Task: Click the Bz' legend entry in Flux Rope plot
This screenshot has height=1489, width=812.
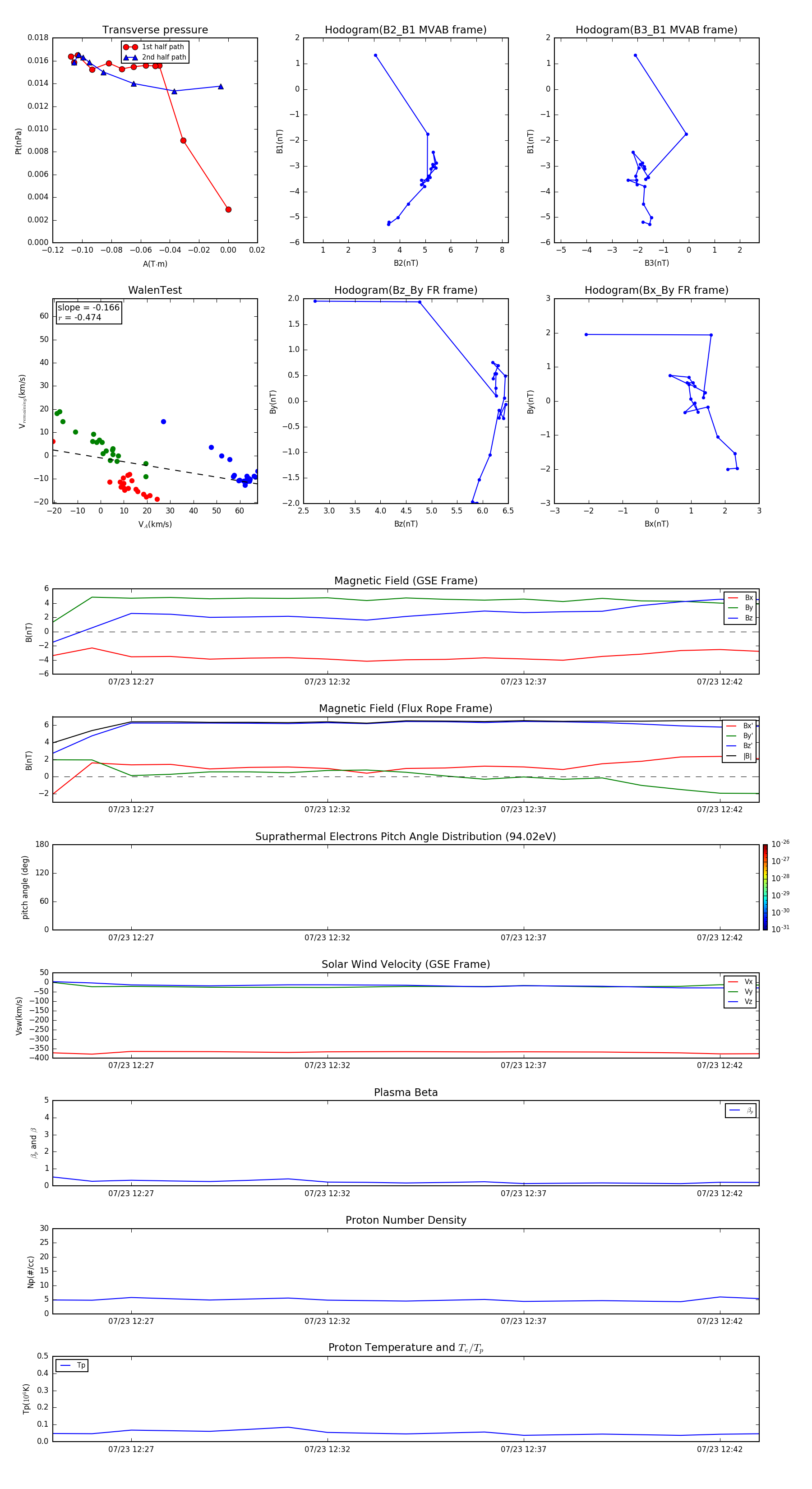Action: tap(740, 746)
